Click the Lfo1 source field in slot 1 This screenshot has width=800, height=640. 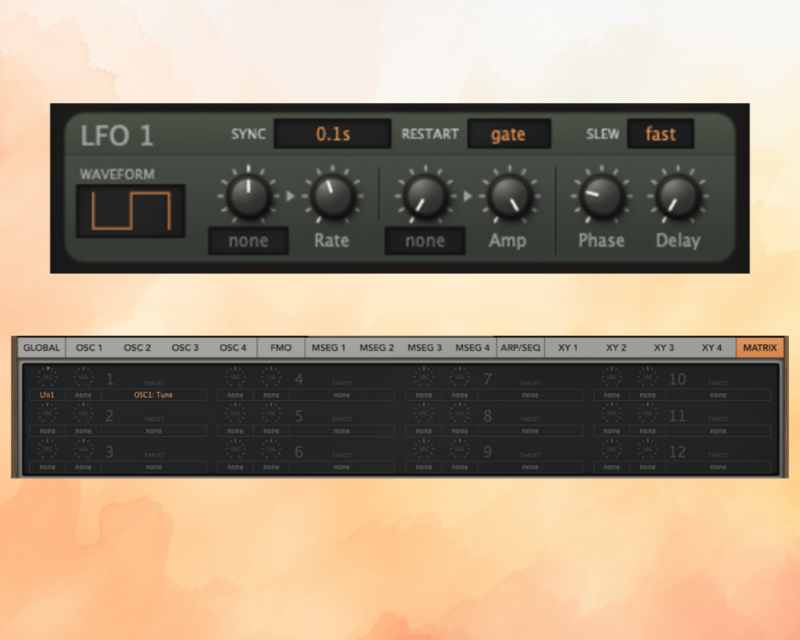(x=47, y=395)
